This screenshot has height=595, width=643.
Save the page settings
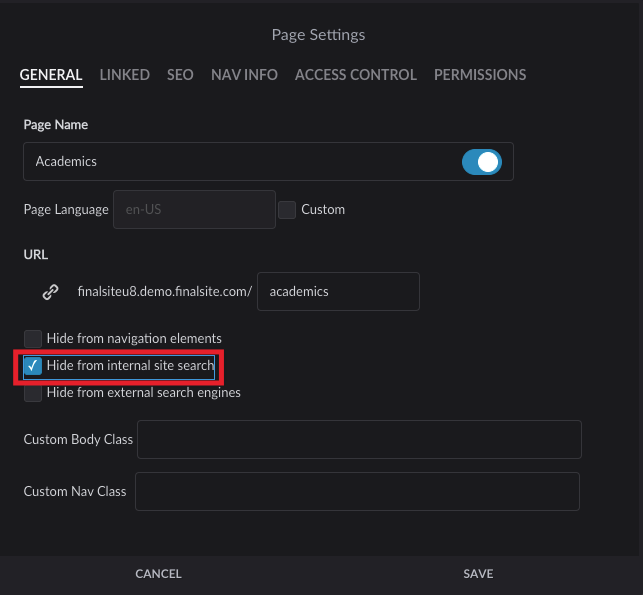point(479,574)
